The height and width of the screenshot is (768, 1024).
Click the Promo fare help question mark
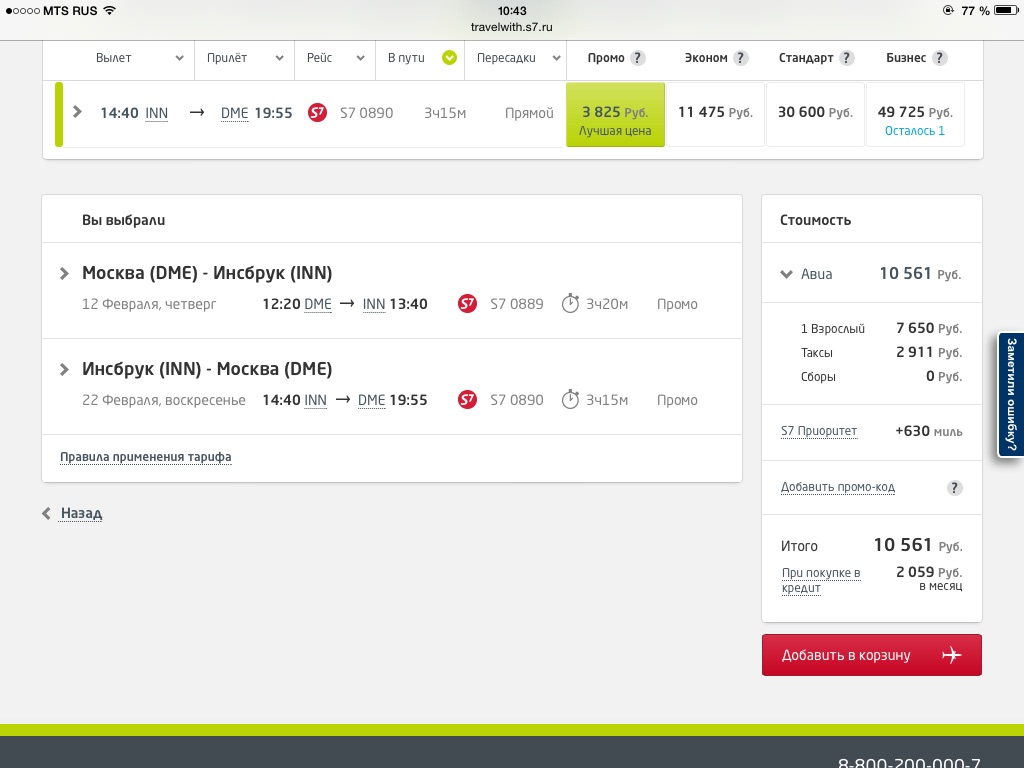[637, 58]
